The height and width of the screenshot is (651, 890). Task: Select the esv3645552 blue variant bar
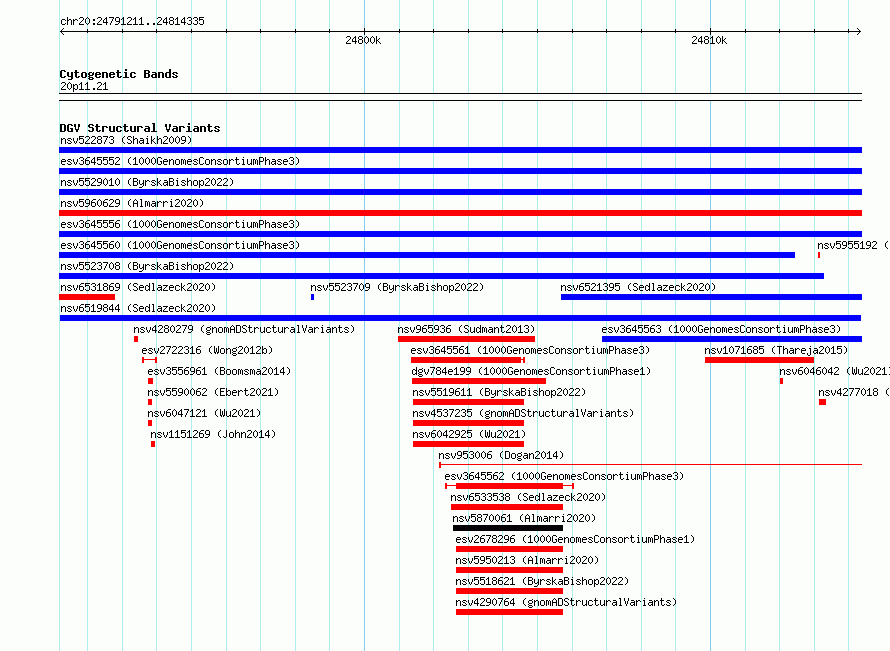[x=460, y=171]
